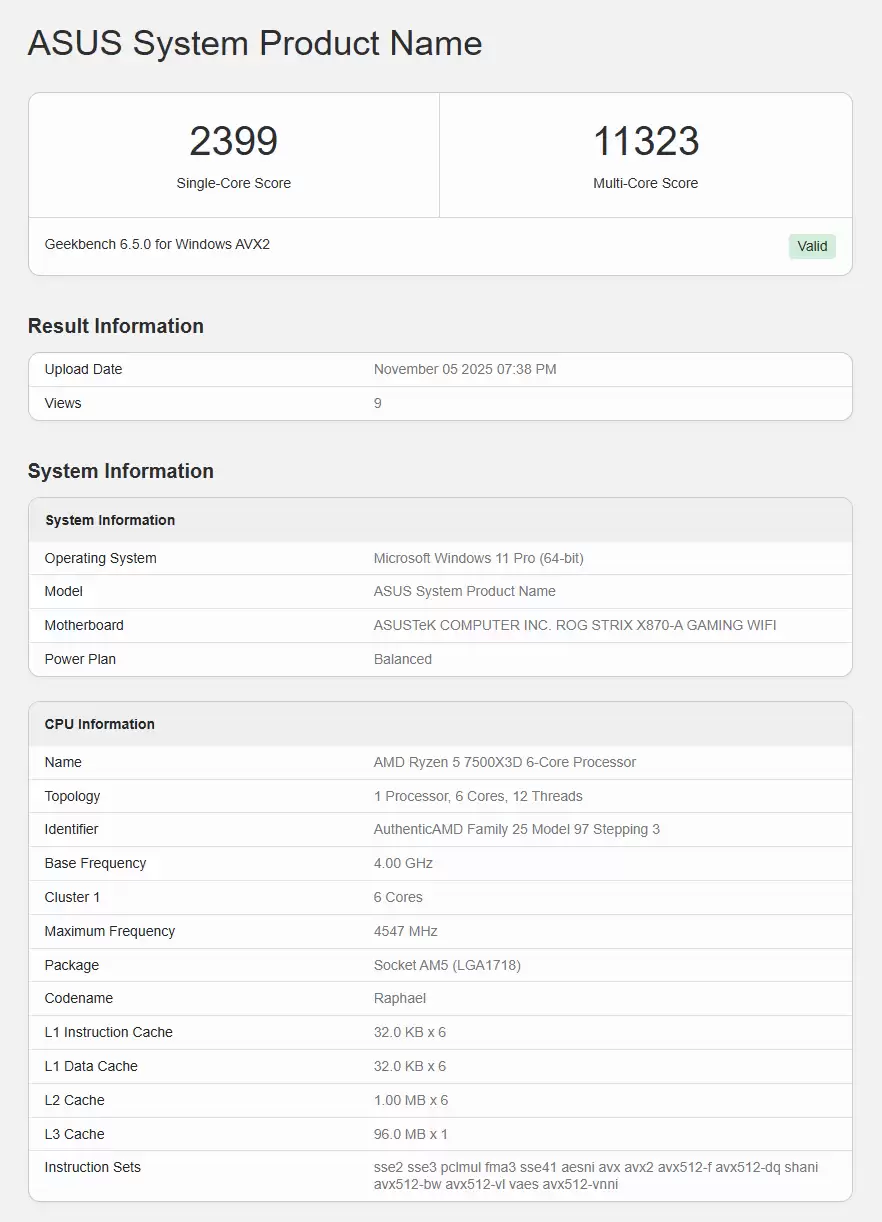
Task: Click the multi-core score 11323
Action: pyautogui.click(x=645, y=142)
